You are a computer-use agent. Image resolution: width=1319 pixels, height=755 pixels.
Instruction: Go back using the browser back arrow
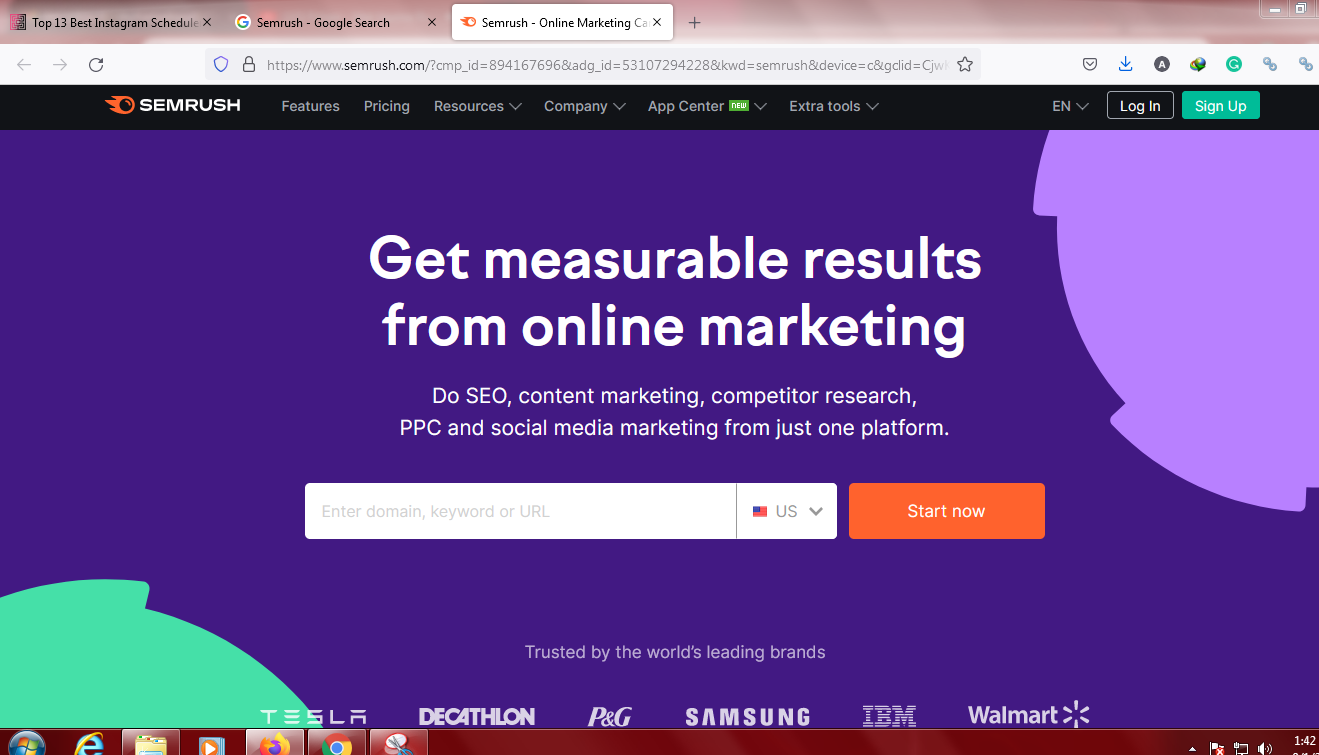coord(24,64)
